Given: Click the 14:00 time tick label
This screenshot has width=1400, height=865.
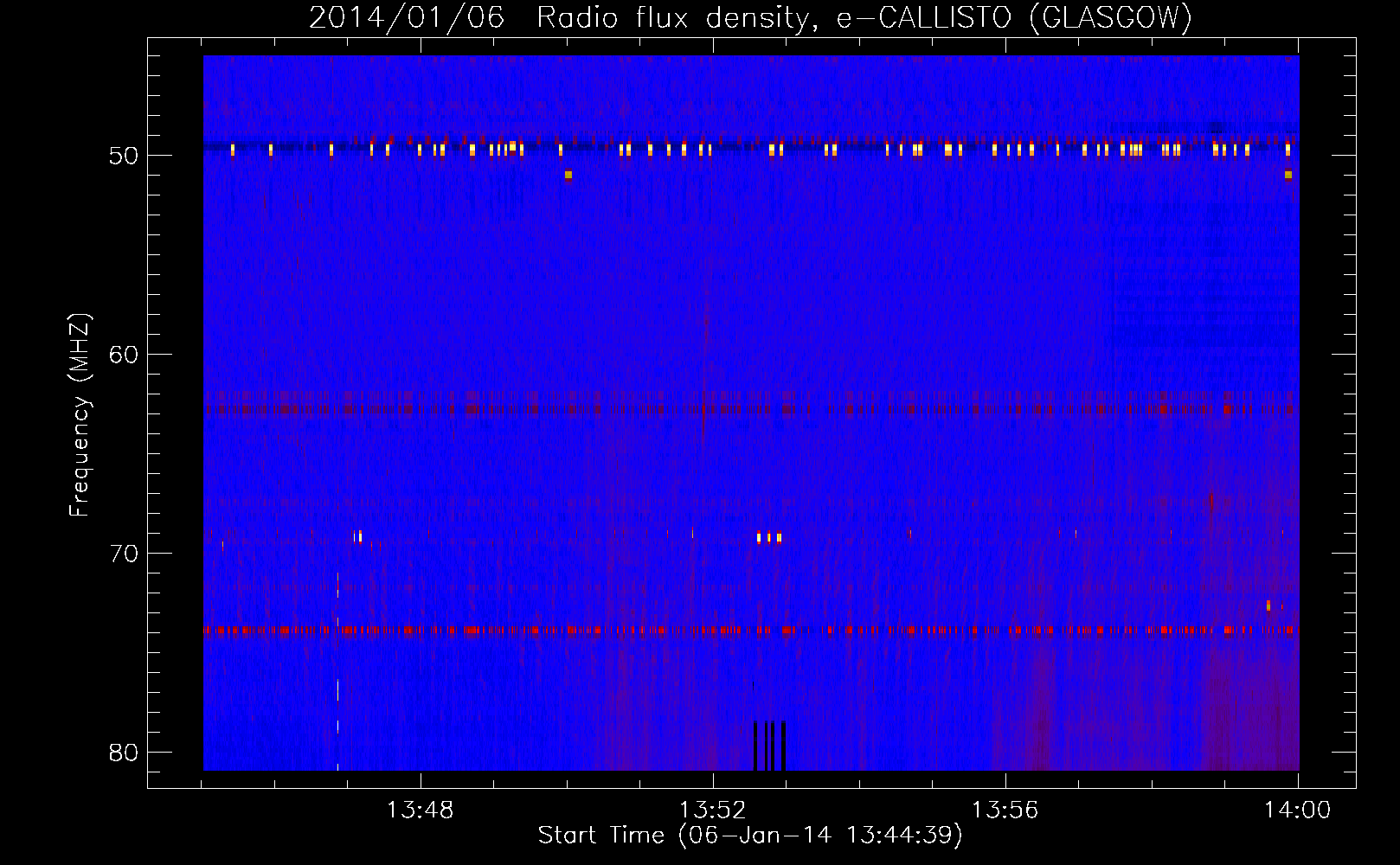Looking at the screenshot, I should (x=1297, y=811).
